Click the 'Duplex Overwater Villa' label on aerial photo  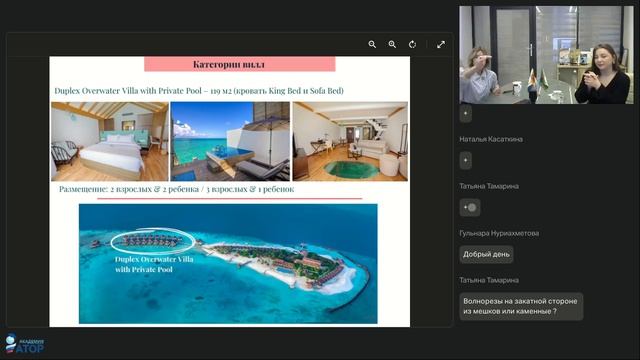click(x=154, y=264)
